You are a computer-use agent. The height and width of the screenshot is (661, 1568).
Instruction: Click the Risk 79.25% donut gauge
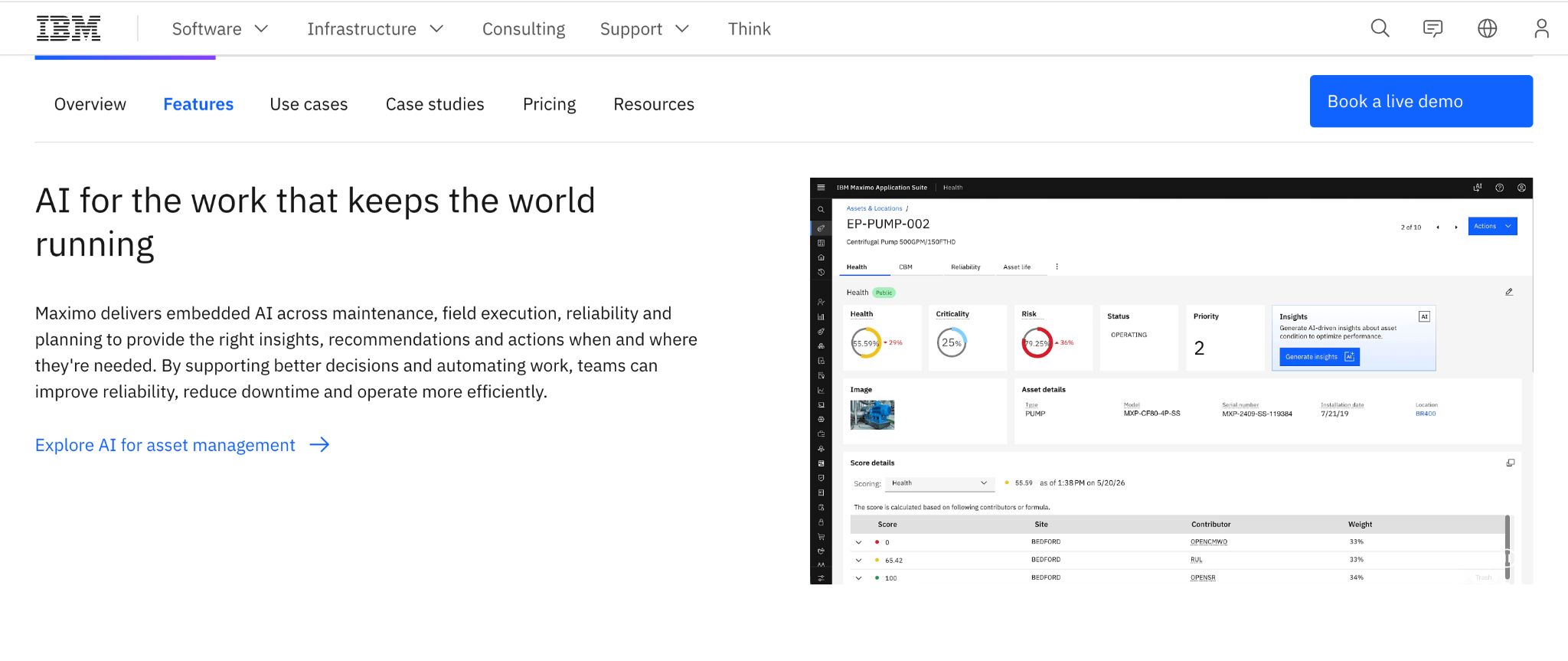[1037, 343]
